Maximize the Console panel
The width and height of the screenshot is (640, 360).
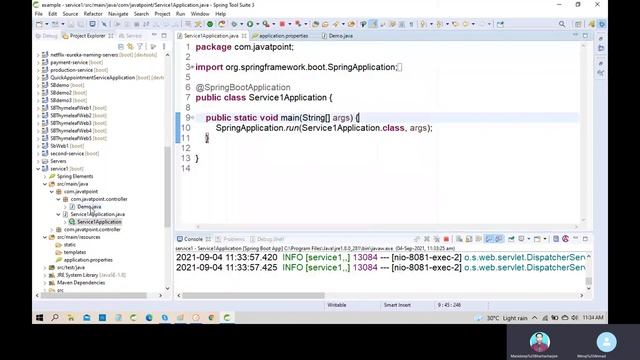pyautogui.click(x=585, y=239)
